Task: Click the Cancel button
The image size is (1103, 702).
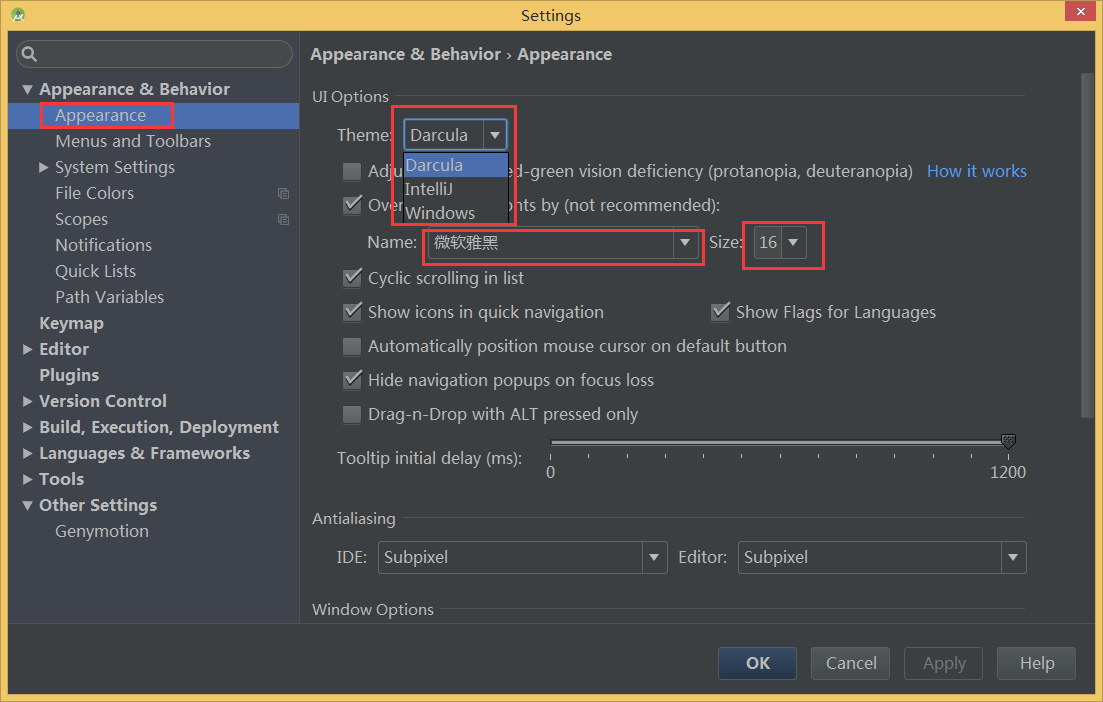Action: coord(850,663)
